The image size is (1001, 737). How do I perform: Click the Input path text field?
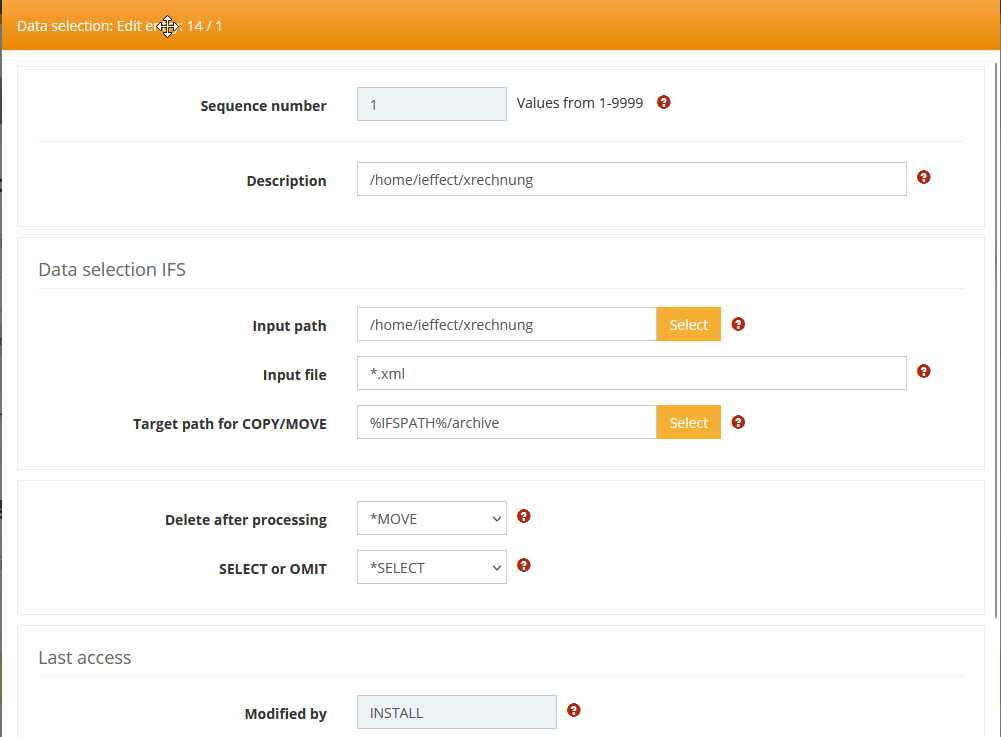pos(506,325)
